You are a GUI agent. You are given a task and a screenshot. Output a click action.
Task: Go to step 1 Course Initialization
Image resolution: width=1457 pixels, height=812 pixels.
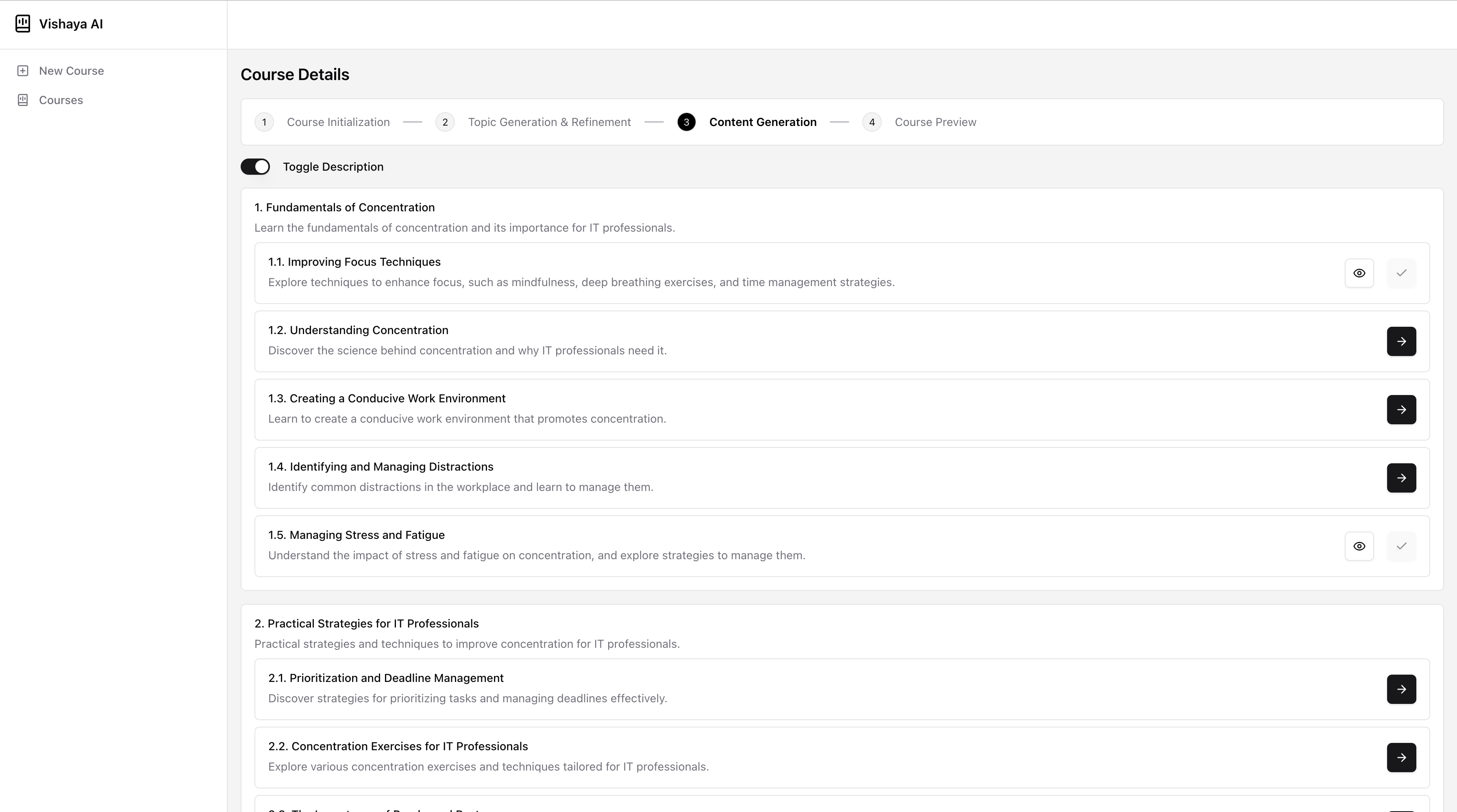click(322, 122)
